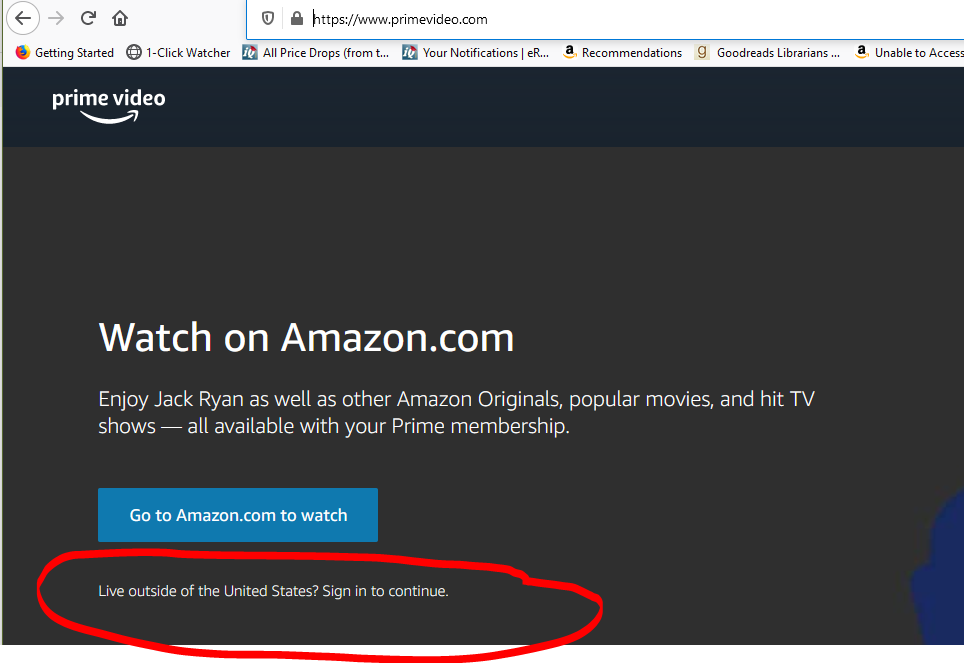
Task: Click the padlock site security icon
Action: tap(296, 19)
